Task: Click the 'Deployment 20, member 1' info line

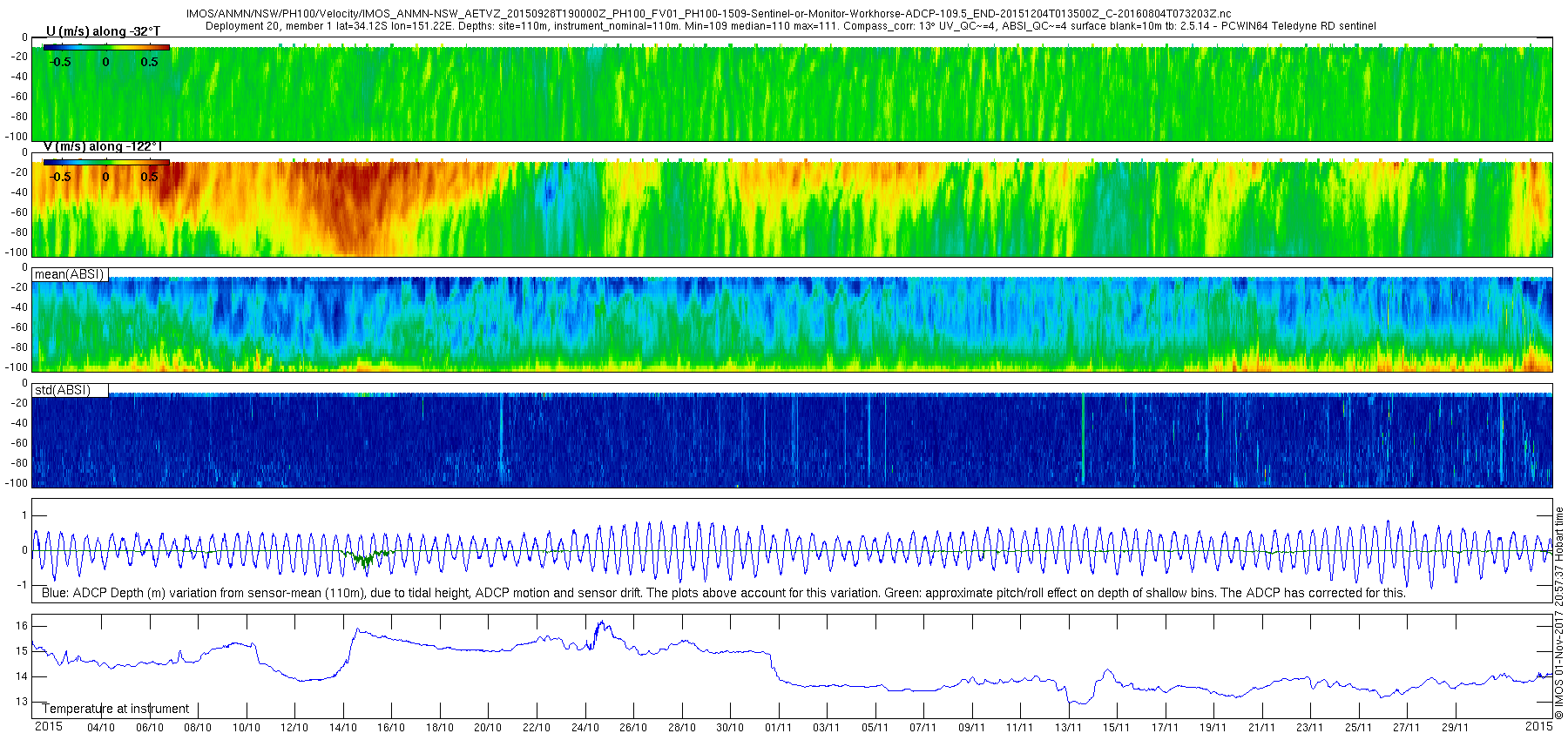Action: coord(791,26)
